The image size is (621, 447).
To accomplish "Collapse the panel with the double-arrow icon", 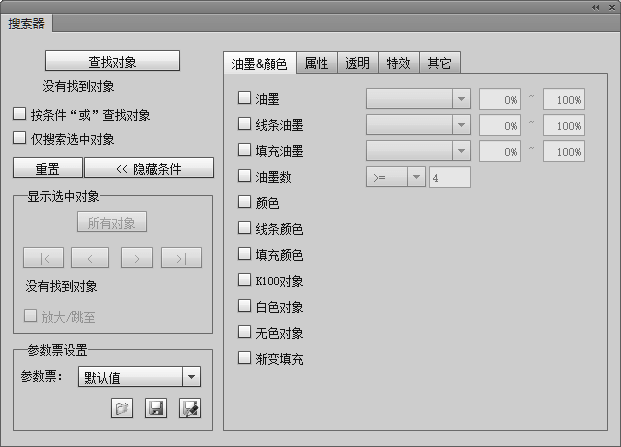I will tap(596, 7).
